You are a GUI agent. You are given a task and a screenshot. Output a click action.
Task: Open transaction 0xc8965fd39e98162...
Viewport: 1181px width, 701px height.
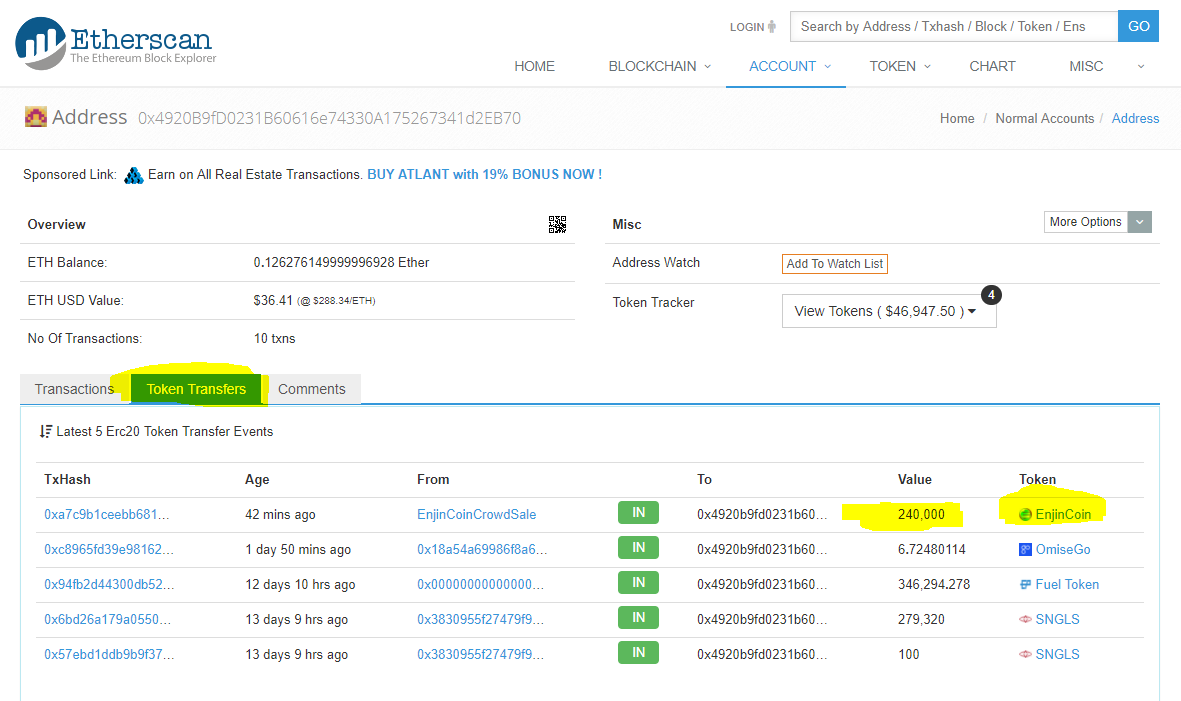coord(108,550)
